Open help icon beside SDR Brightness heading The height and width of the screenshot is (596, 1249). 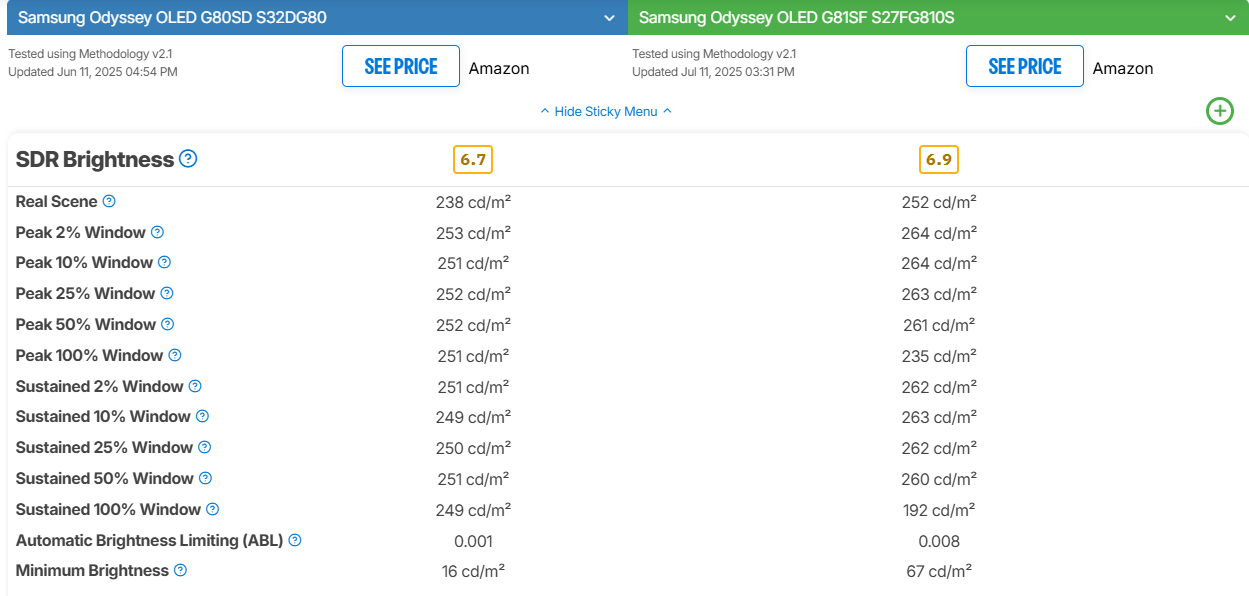[x=188, y=159]
